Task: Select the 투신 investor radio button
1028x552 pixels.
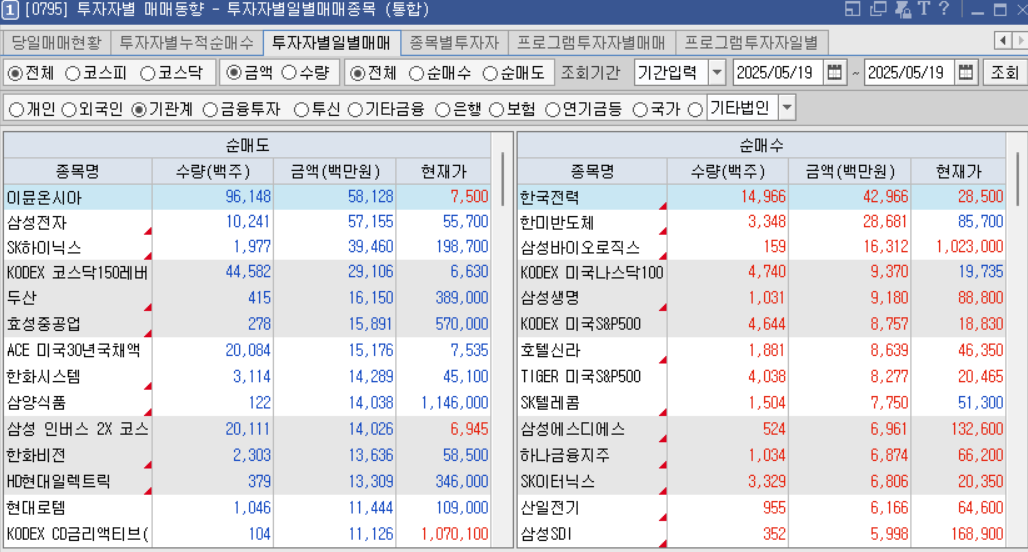Action: click(301, 110)
